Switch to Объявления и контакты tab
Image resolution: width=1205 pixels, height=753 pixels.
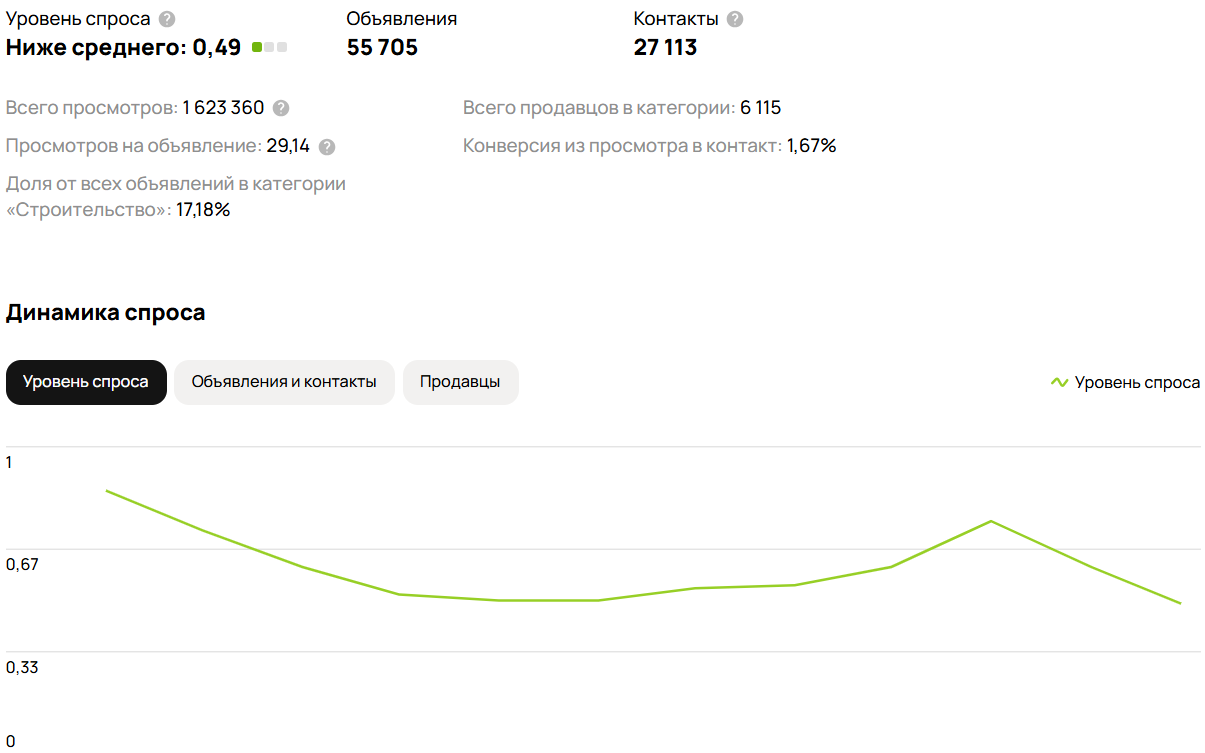coord(284,382)
